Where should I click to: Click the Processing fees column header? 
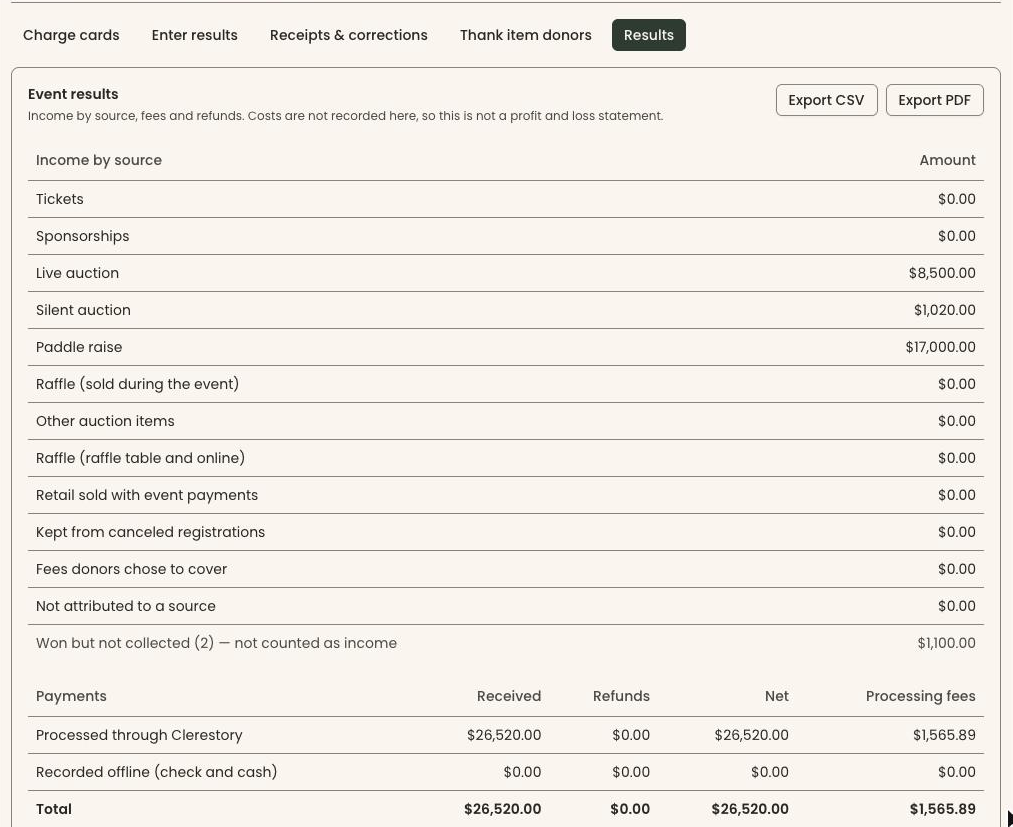click(921, 696)
